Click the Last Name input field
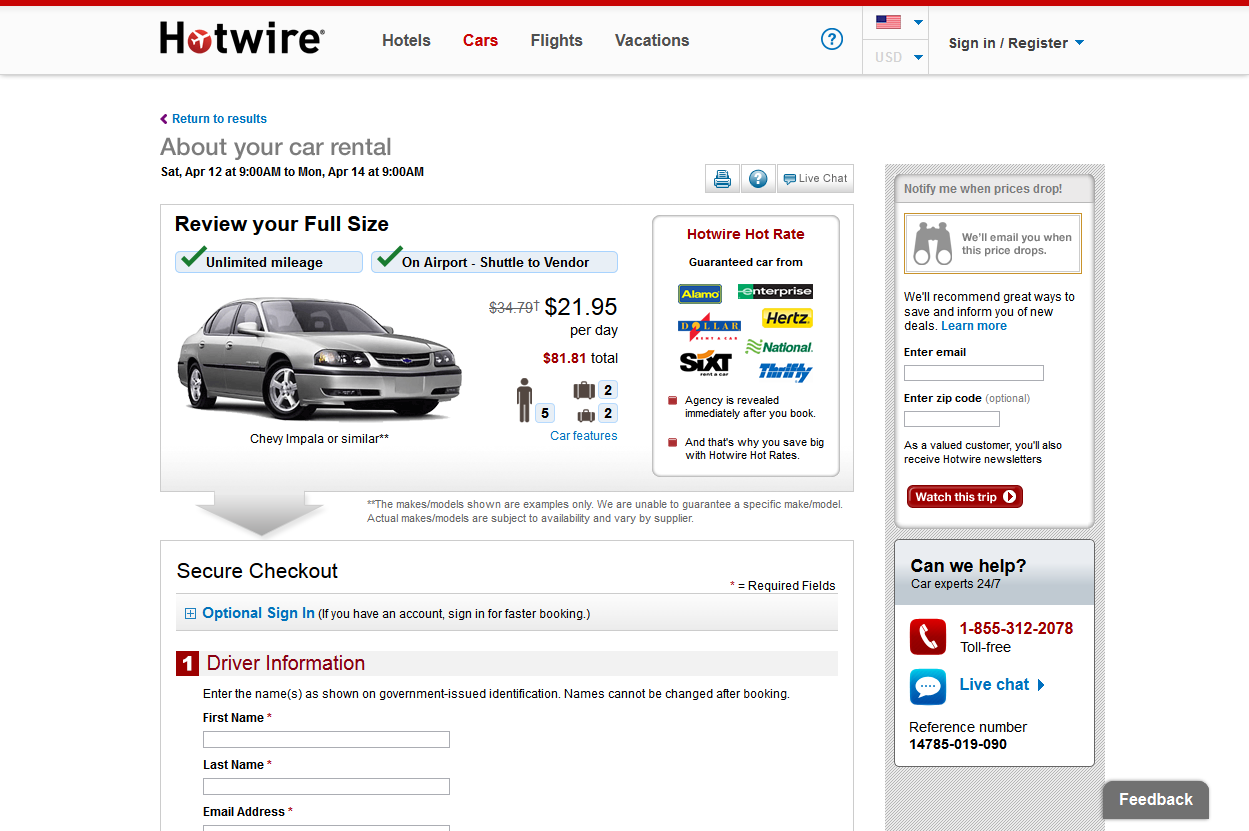 [x=326, y=787]
